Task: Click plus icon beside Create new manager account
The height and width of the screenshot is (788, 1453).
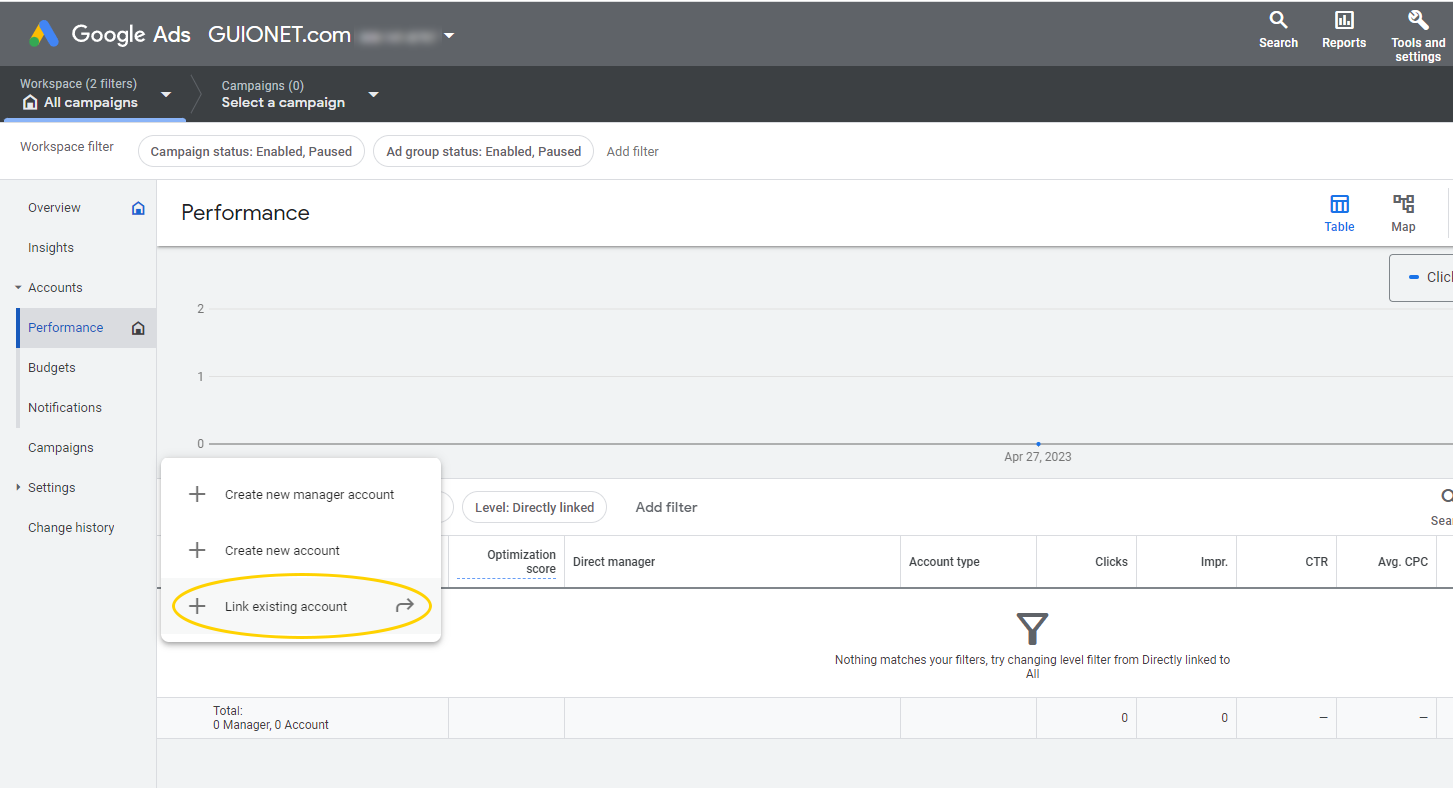Action: (x=197, y=495)
